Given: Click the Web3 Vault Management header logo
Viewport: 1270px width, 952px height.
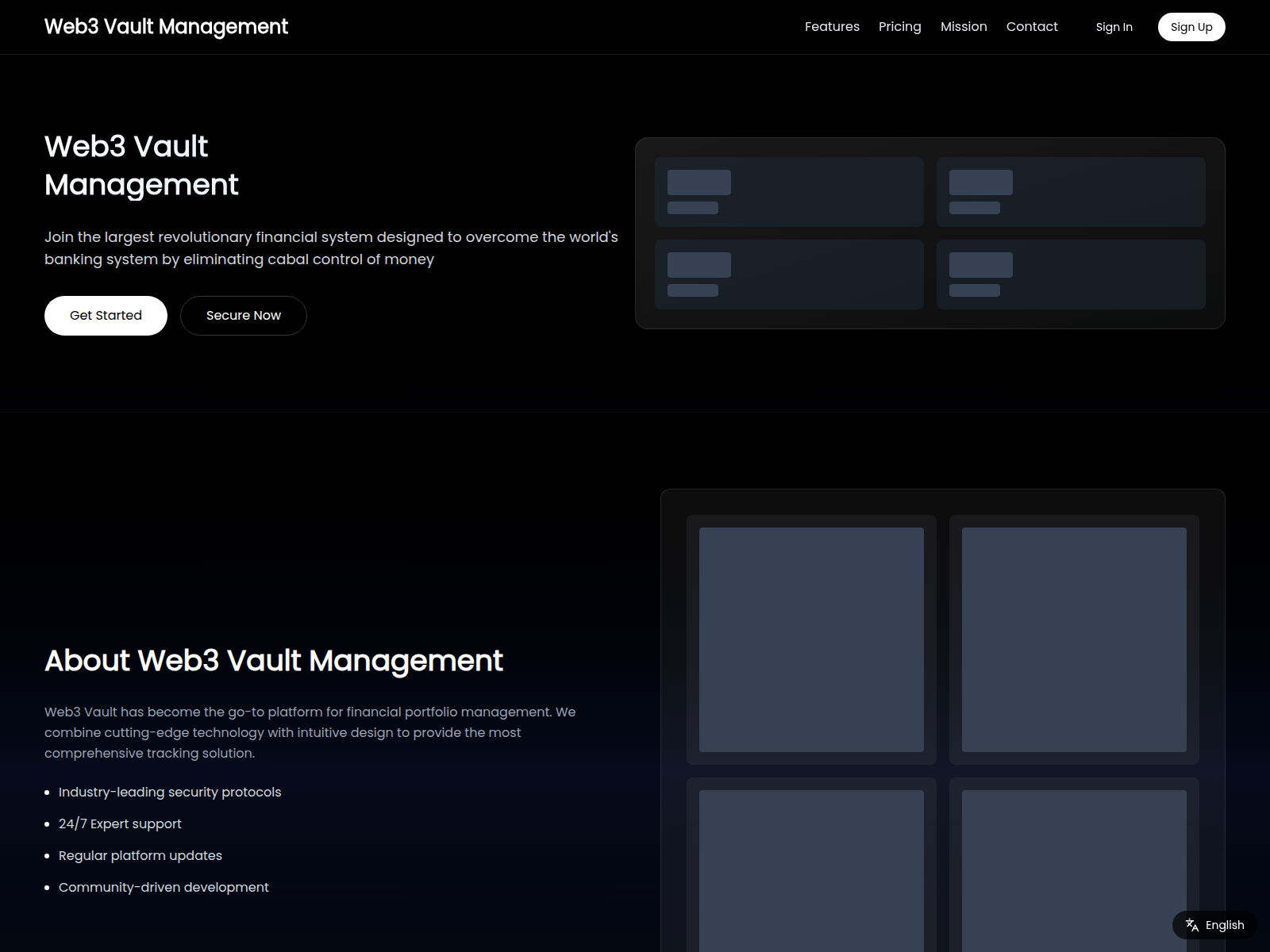Looking at the screenshot, I should (166, 27).
